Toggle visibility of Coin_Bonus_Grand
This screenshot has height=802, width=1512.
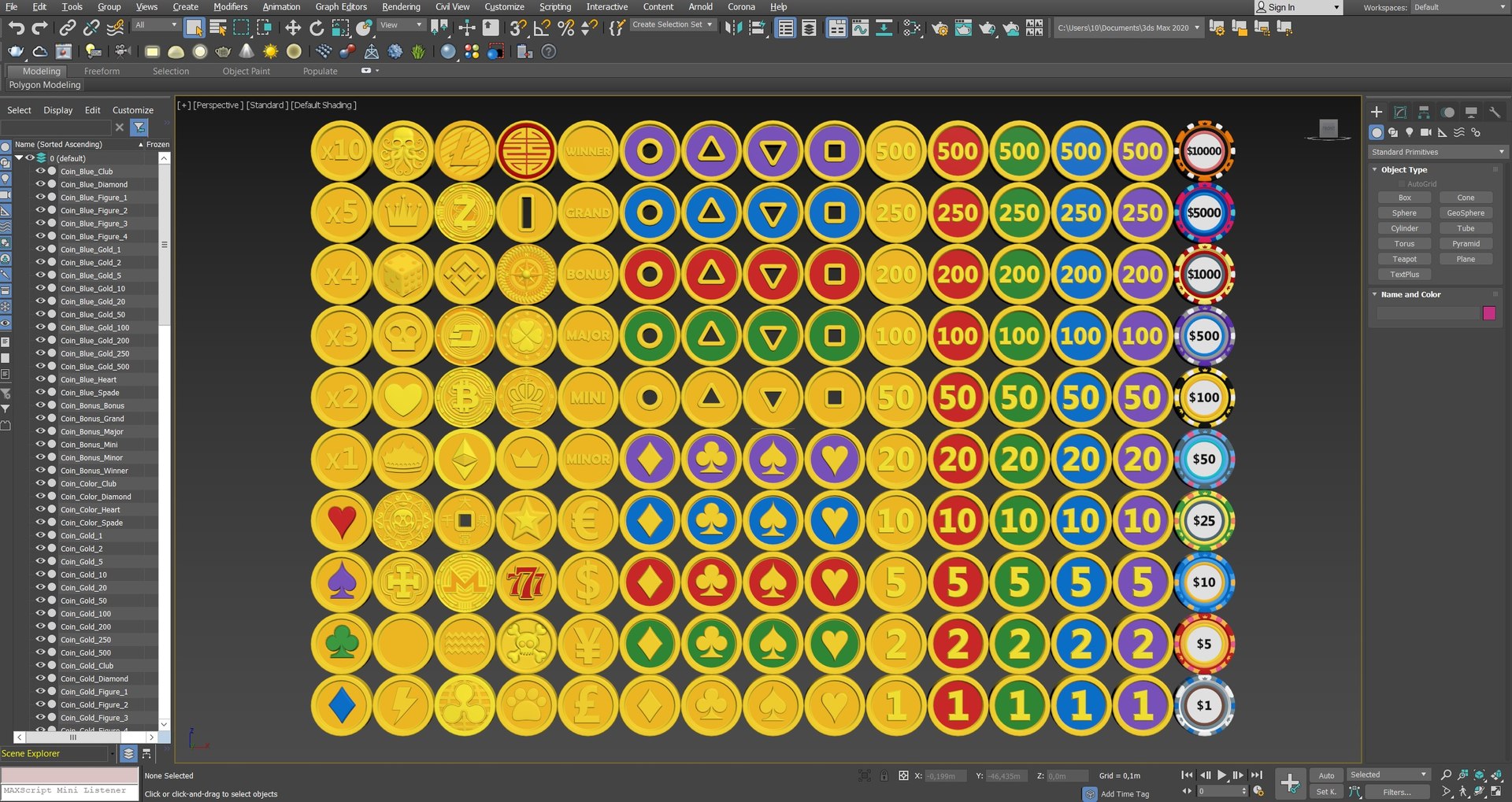coord(40,419)
